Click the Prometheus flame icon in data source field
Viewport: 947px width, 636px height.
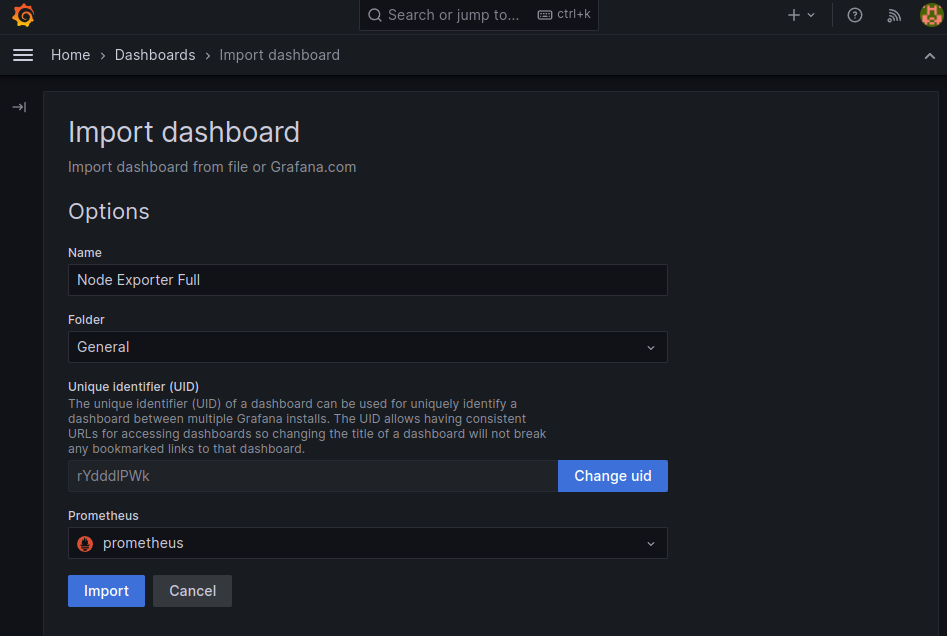(85, 543)
